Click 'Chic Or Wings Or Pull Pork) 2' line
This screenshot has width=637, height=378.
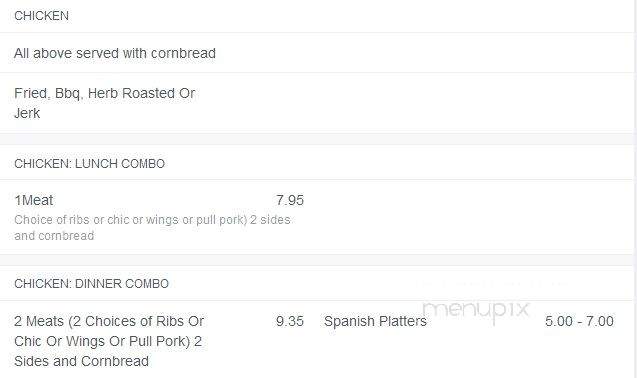(108, 341)
